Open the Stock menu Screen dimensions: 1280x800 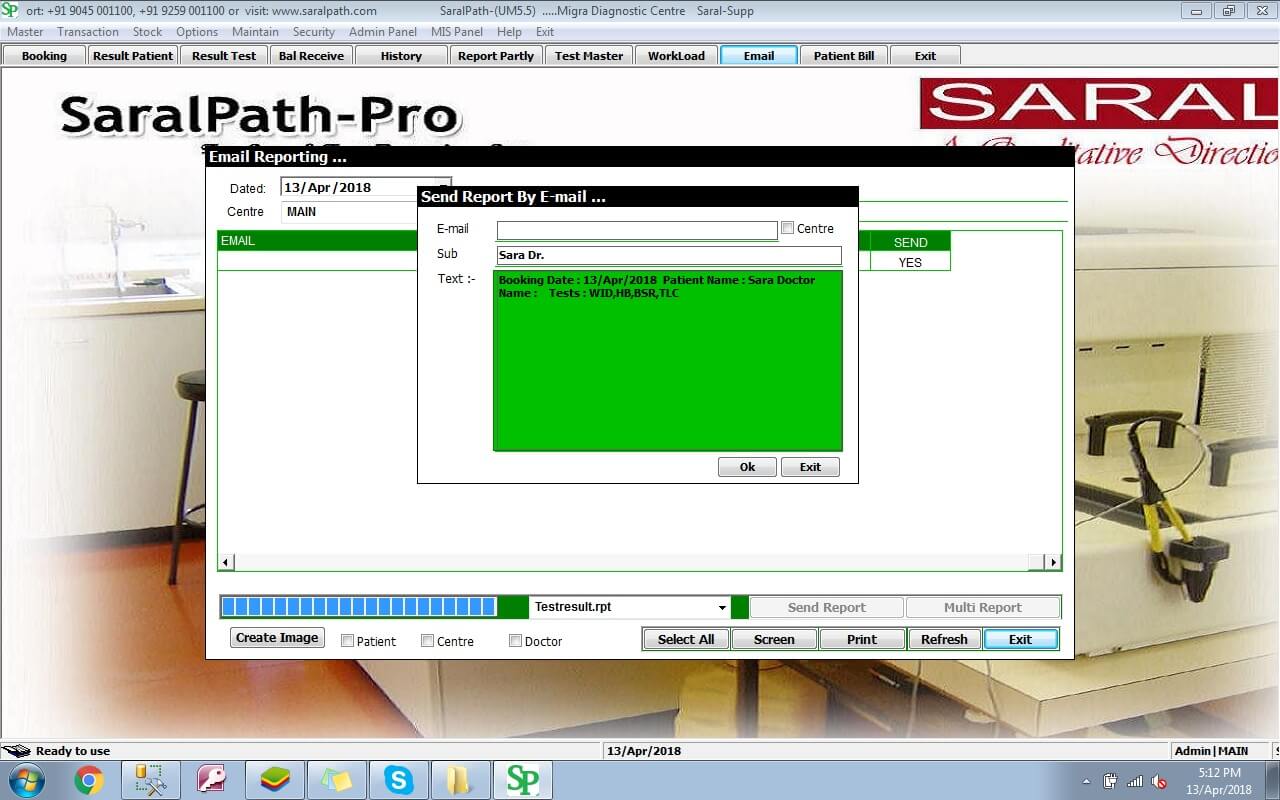(147, 32)
